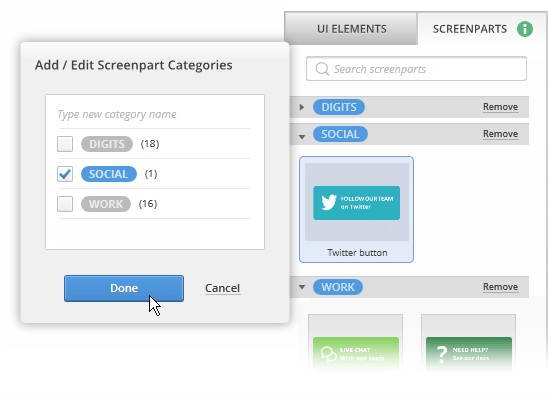
Task: Select the Twitter button screenpart thumbnail
Action: point(356,209)
